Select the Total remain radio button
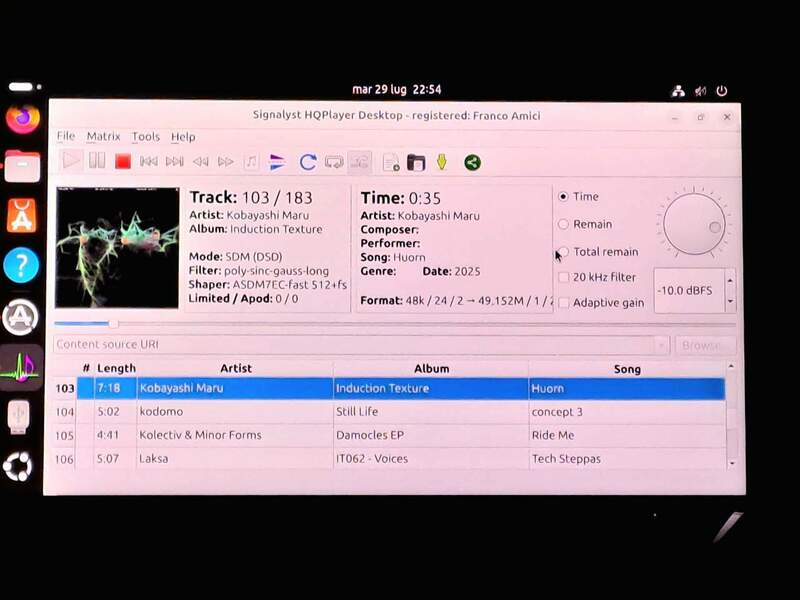 [x=564, y=252]
